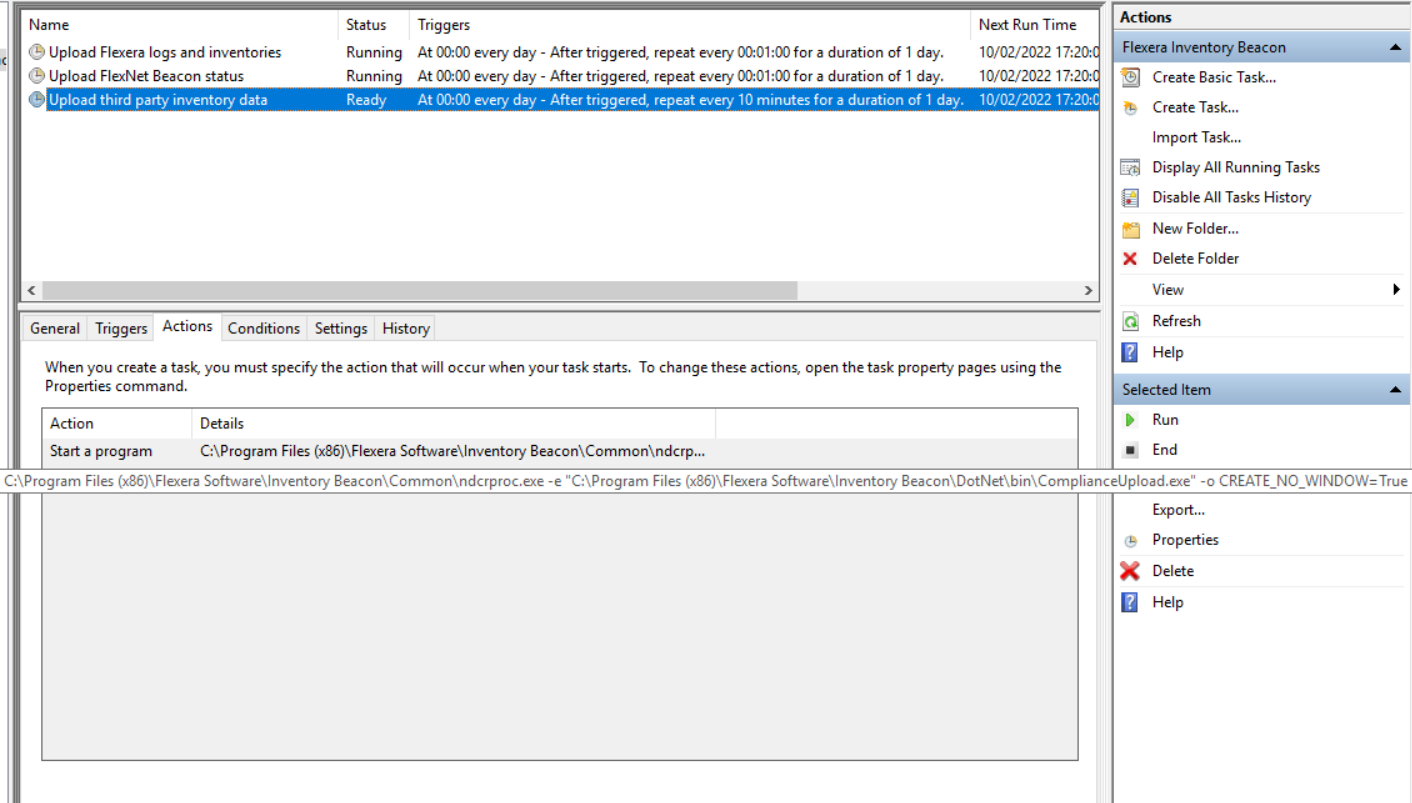Viewport: 1412px width, 803px height.
Task: Collapse the Flexera Inventory Beacon actions section
Action: [1394, 47]
